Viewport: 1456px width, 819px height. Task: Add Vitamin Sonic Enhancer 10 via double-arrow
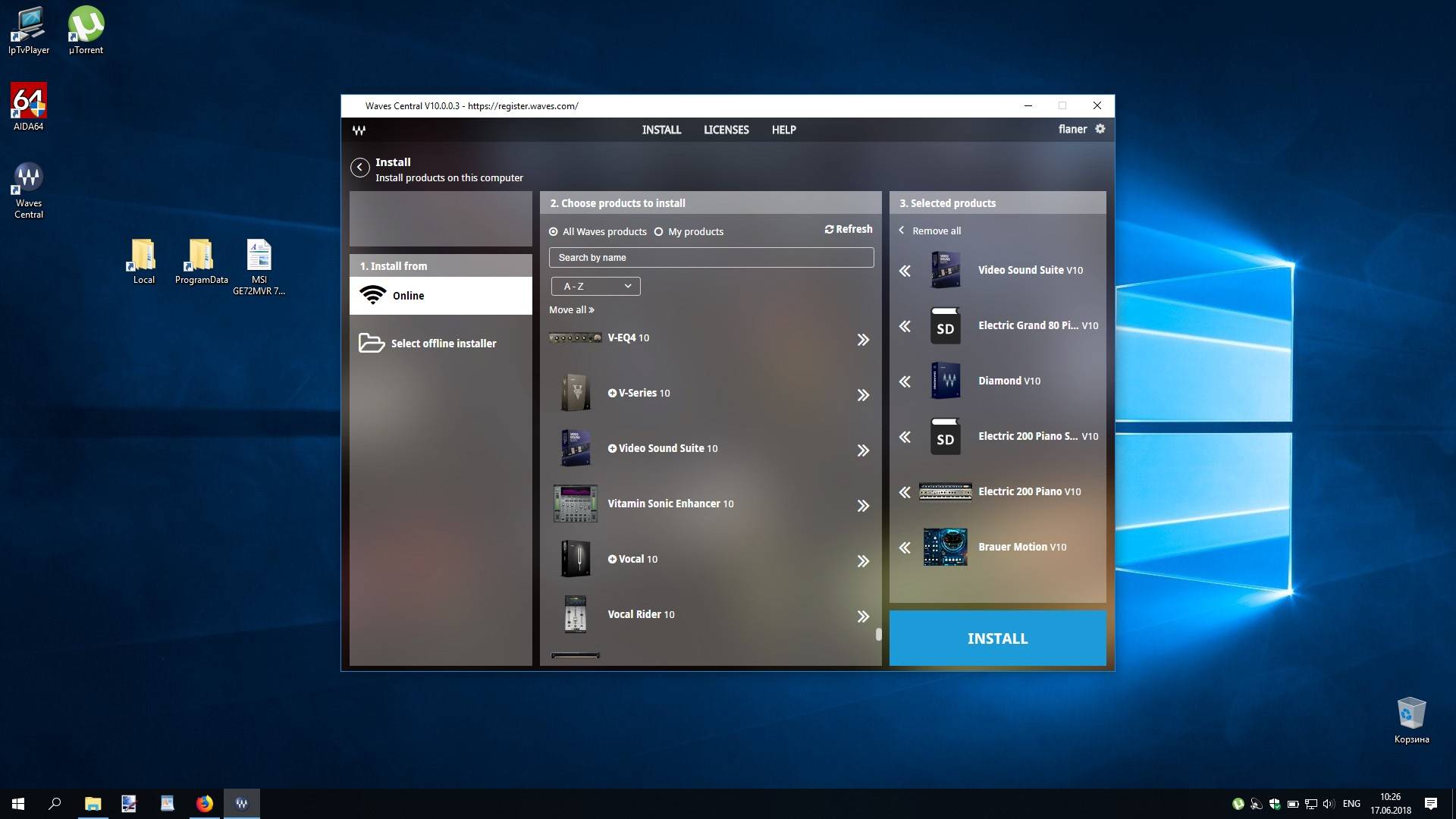point(863,506)
